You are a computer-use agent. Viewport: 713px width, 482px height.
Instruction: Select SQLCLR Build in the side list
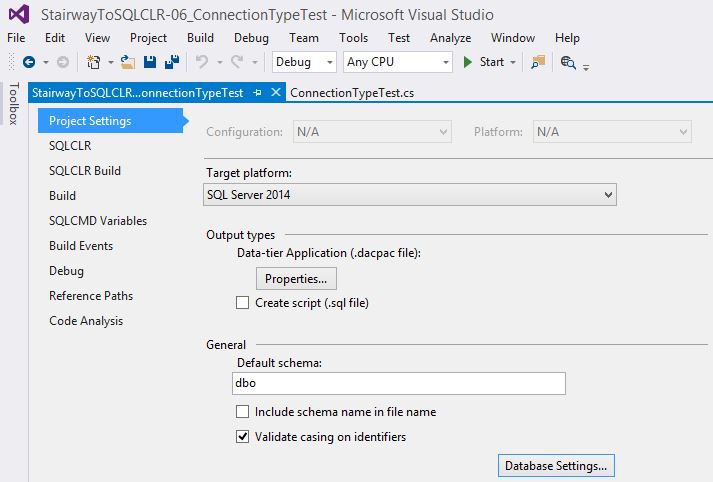click(x=85, y=171)
